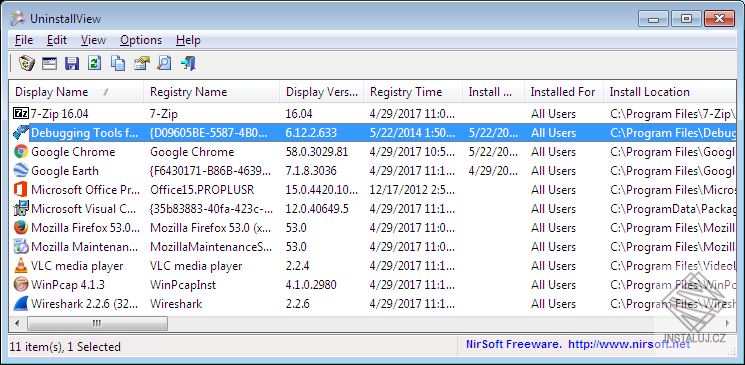The height and width of the screenshot is (365, 745).
Task: Click the Copy Selected Items icon
Action: click(x=118, y=63)
